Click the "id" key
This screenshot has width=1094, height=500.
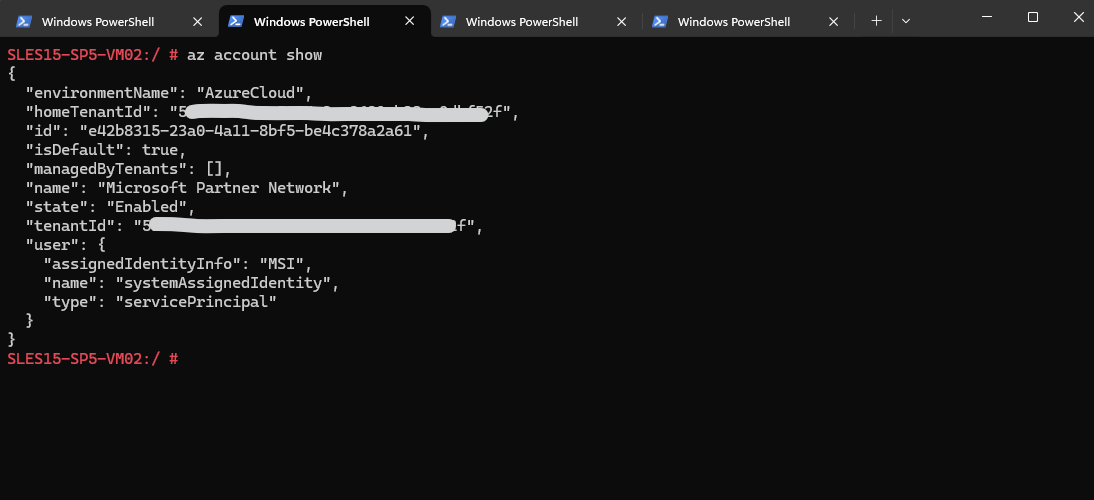(x=43, y=131)
